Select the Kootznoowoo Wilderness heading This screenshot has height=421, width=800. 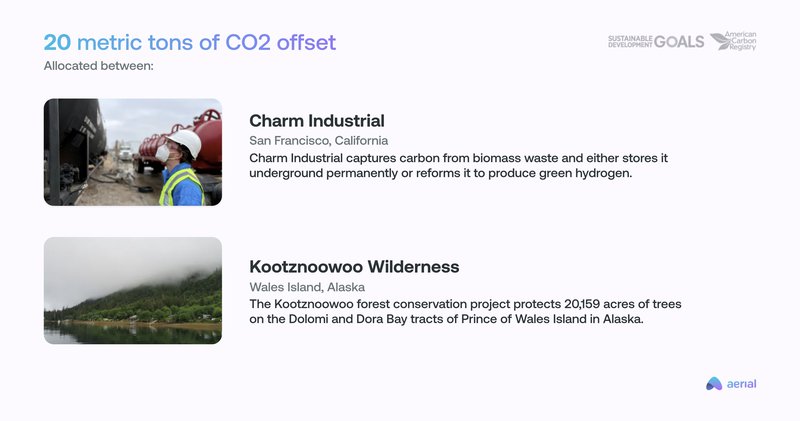(354, 266)
